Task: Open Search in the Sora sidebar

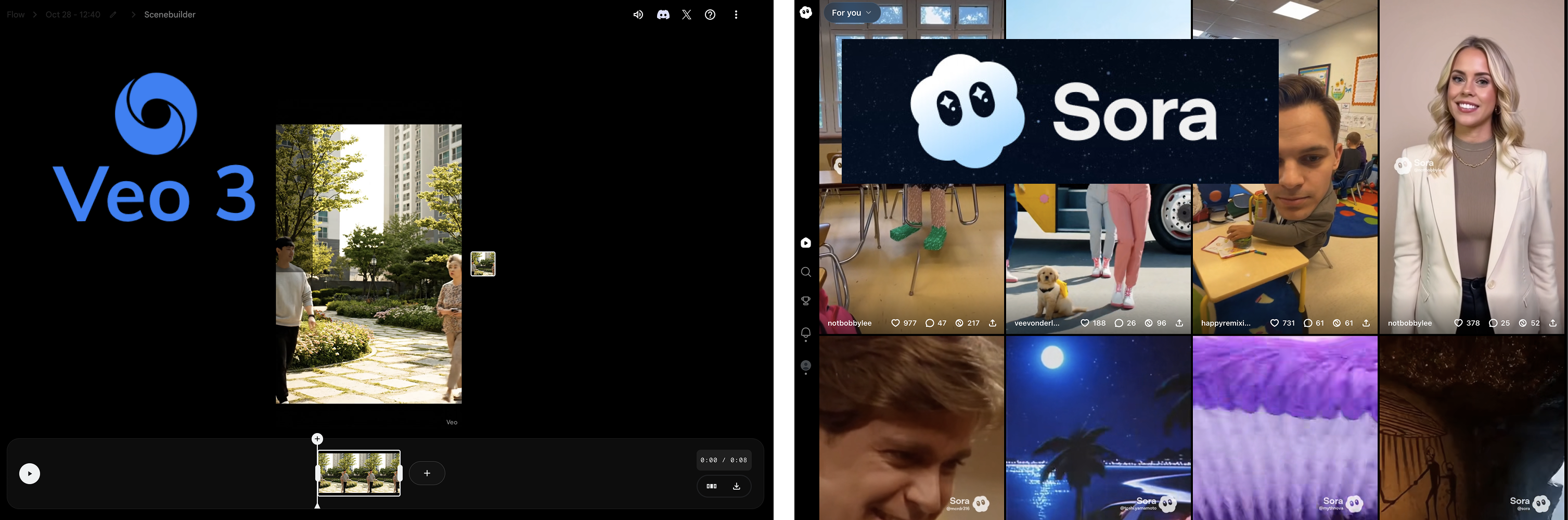Action: [806, 272]
